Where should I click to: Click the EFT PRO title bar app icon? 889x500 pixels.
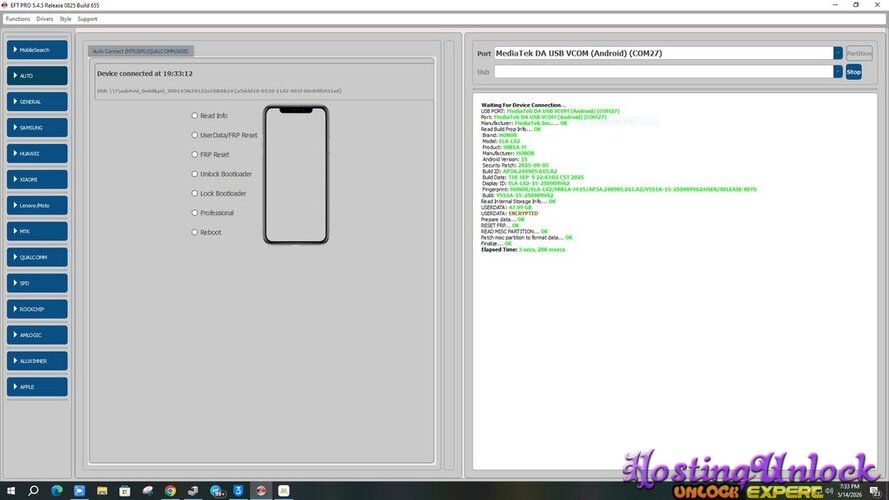[x=5, y=5]
